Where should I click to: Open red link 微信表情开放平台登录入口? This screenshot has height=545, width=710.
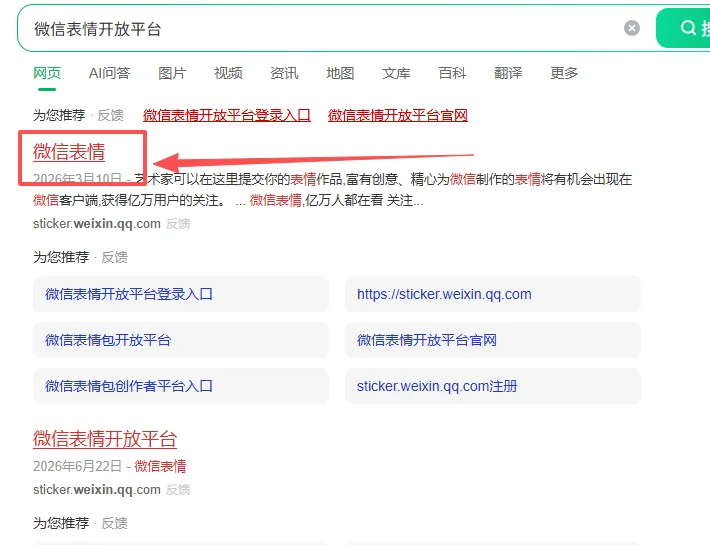click(x=227, y=115)
